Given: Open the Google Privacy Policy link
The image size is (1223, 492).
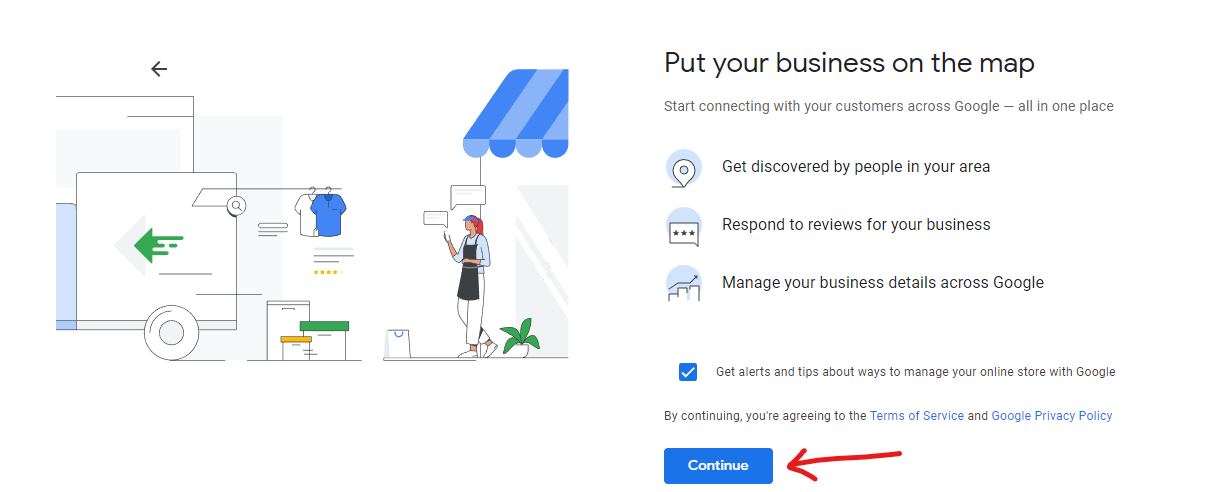Looking at the screenshot, I should pos(1052,416).
